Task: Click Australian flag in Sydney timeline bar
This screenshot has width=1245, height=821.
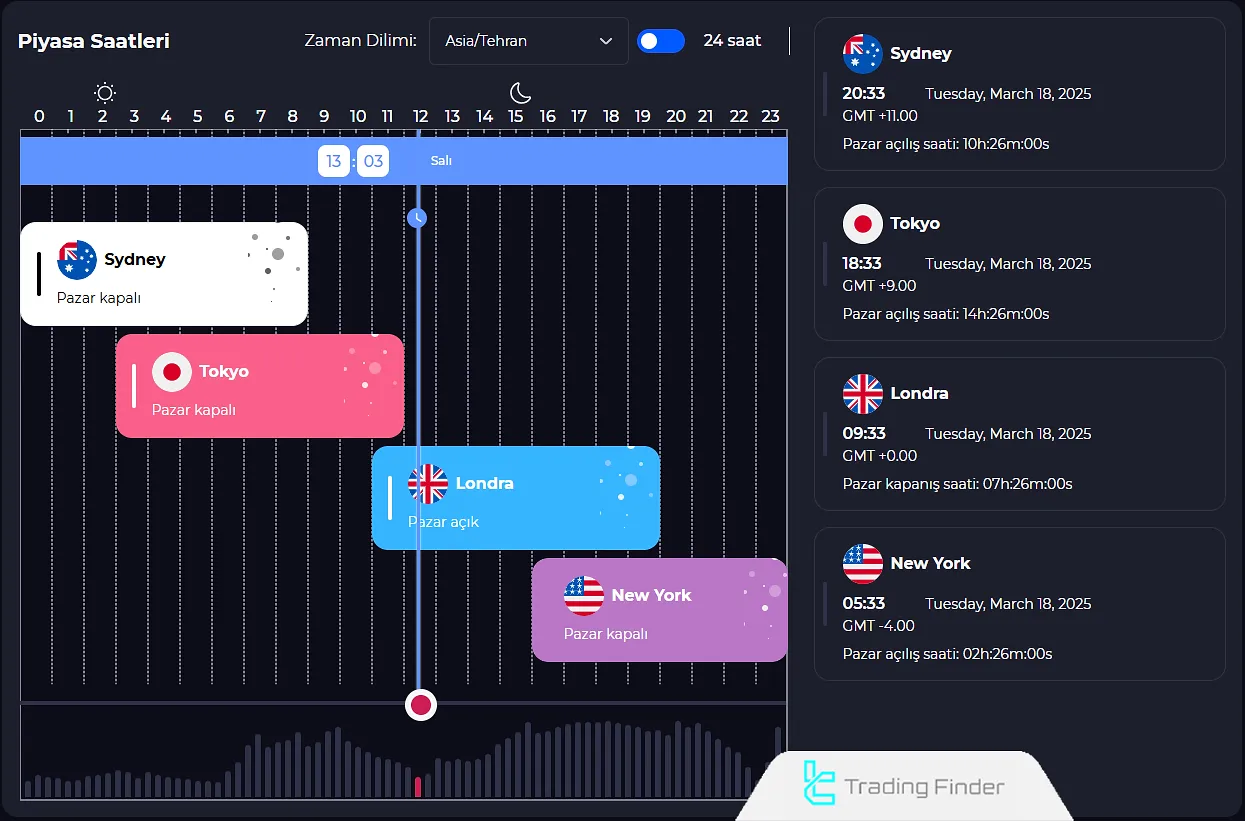Action: [x=77, y=260]
